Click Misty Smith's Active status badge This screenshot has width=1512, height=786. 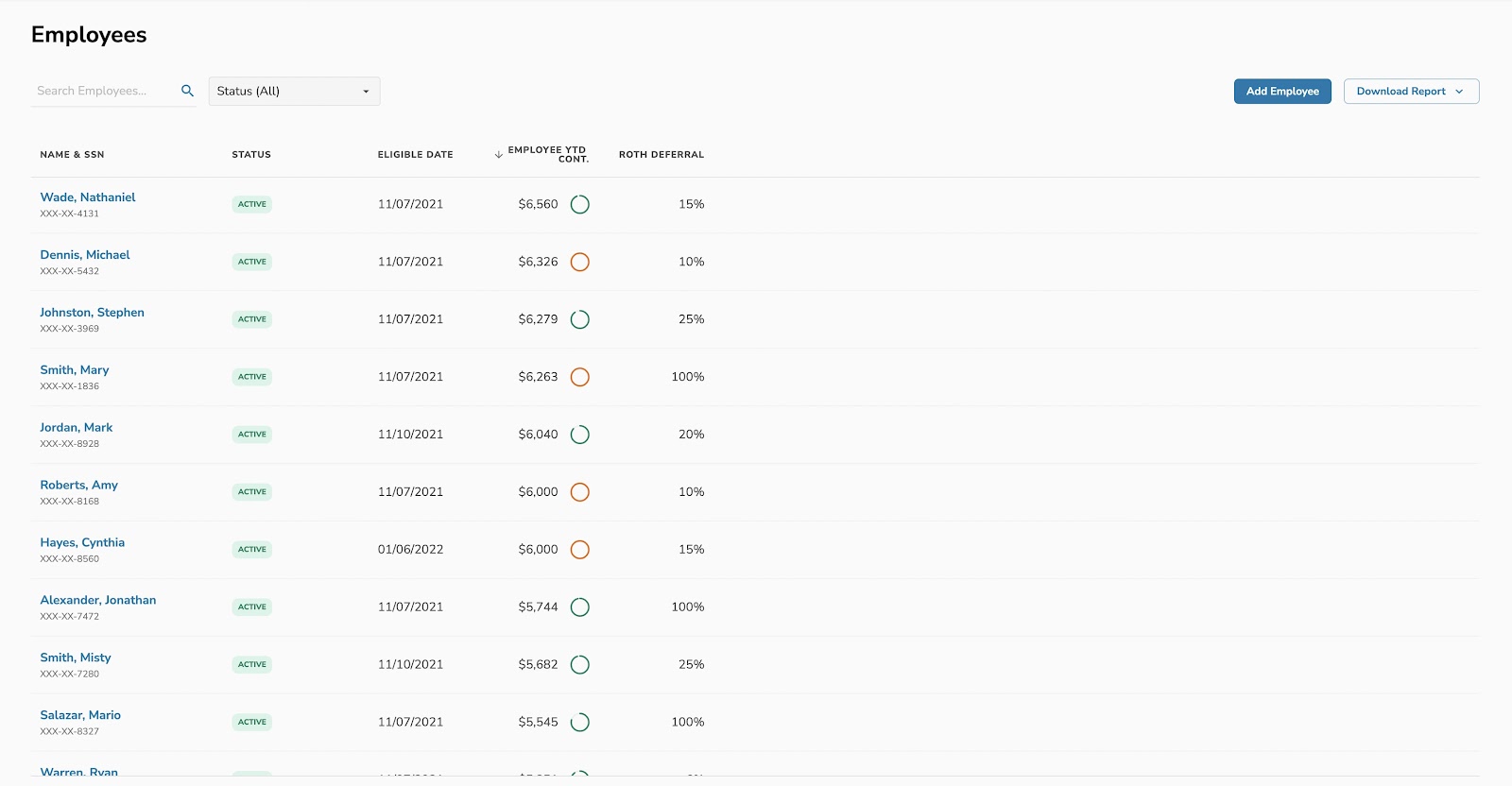pyautogui.click(x=252, y=665)
